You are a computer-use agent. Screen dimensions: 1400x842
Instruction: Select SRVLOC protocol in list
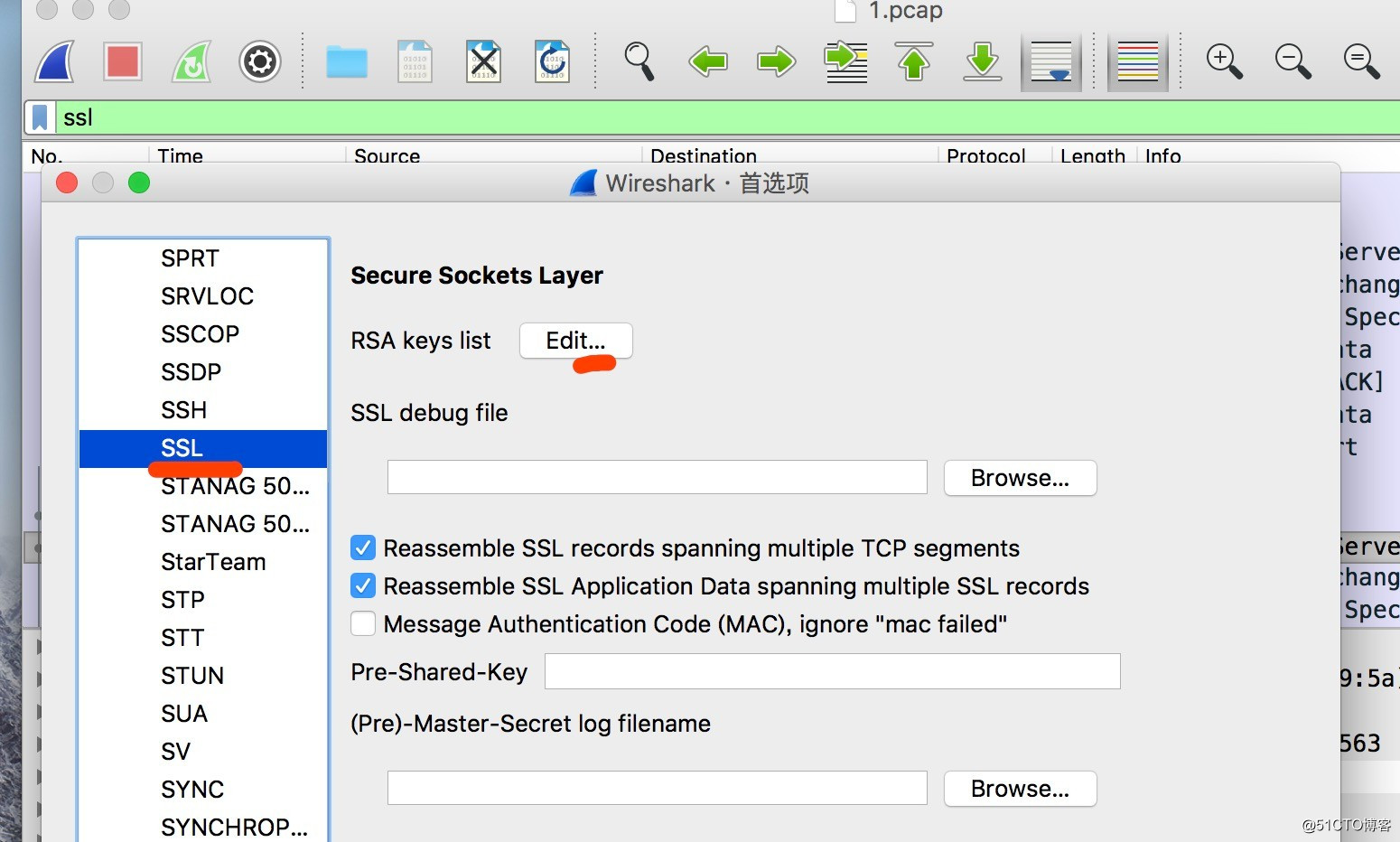pos(203,296)
